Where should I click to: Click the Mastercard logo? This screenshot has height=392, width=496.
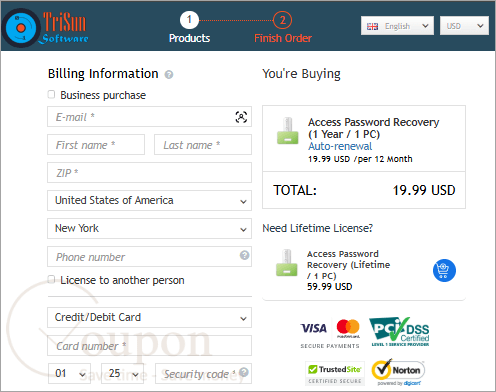pos(348,328)
